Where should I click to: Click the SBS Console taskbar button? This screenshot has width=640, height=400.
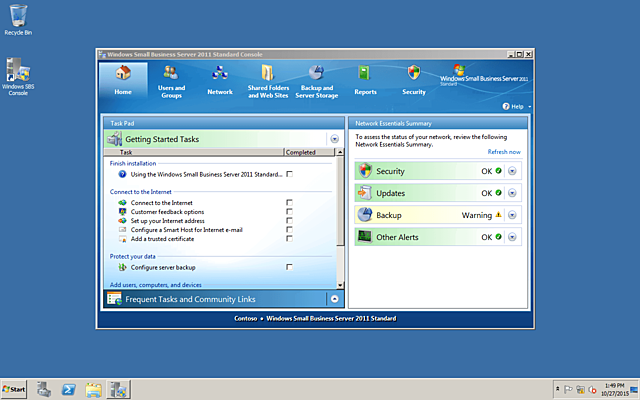coord(118,389)
